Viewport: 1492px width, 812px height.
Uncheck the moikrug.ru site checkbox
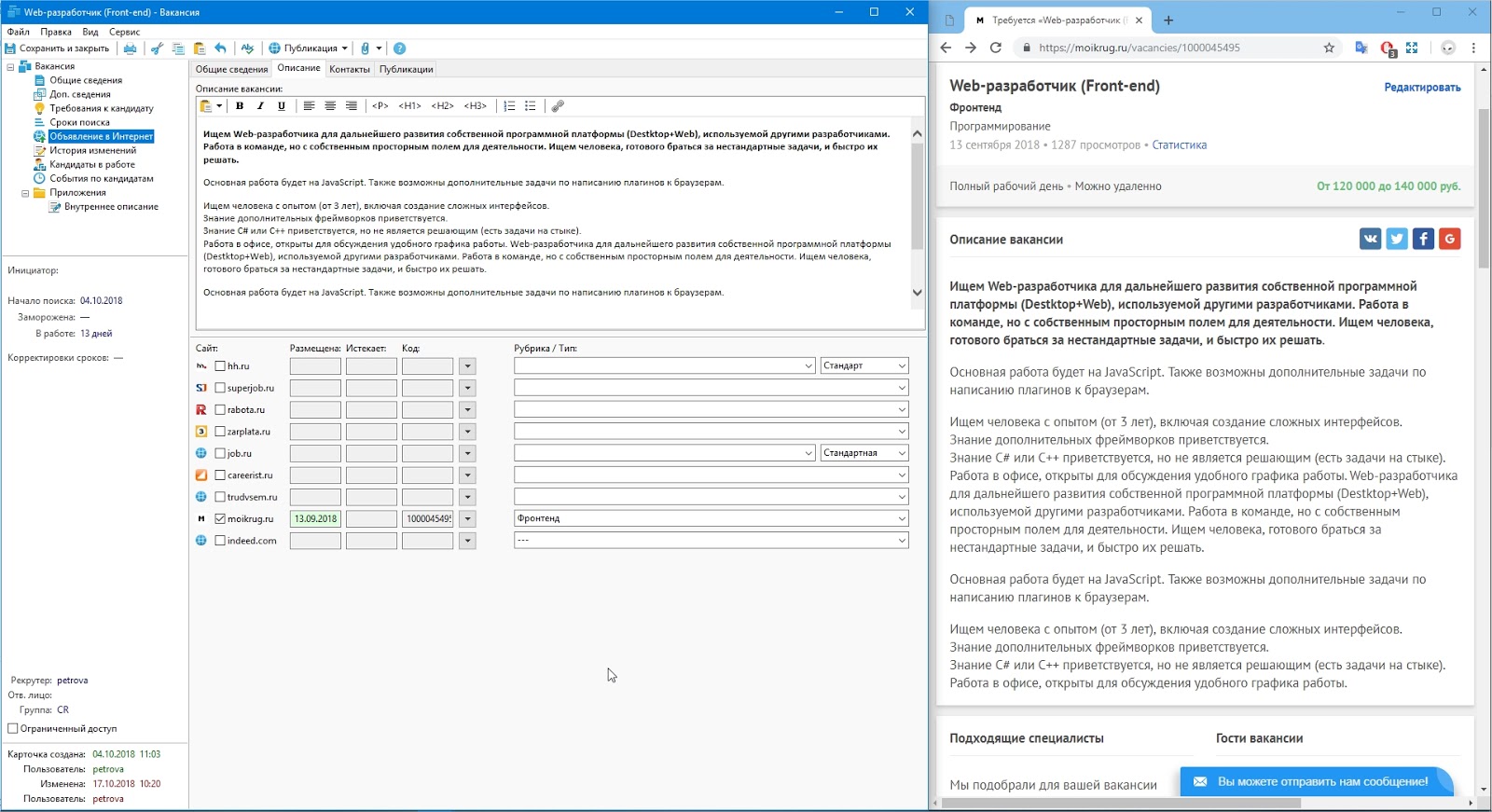pyautogui.click(x=220, y=518)
